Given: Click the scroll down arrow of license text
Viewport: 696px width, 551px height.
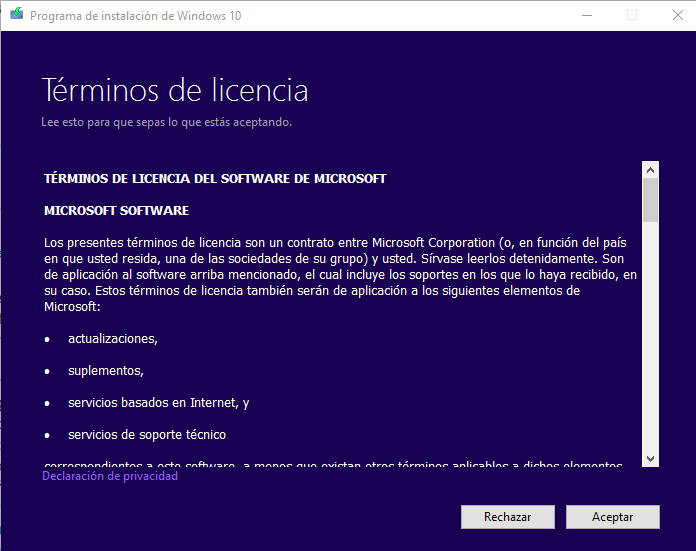Looking at the screenshot, I should pyautogui.click(x=650, y=459).
